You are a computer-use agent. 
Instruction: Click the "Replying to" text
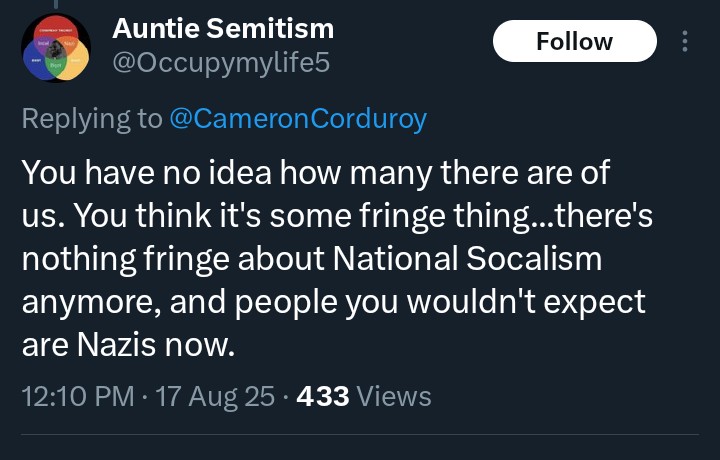[x=91, y=118]
